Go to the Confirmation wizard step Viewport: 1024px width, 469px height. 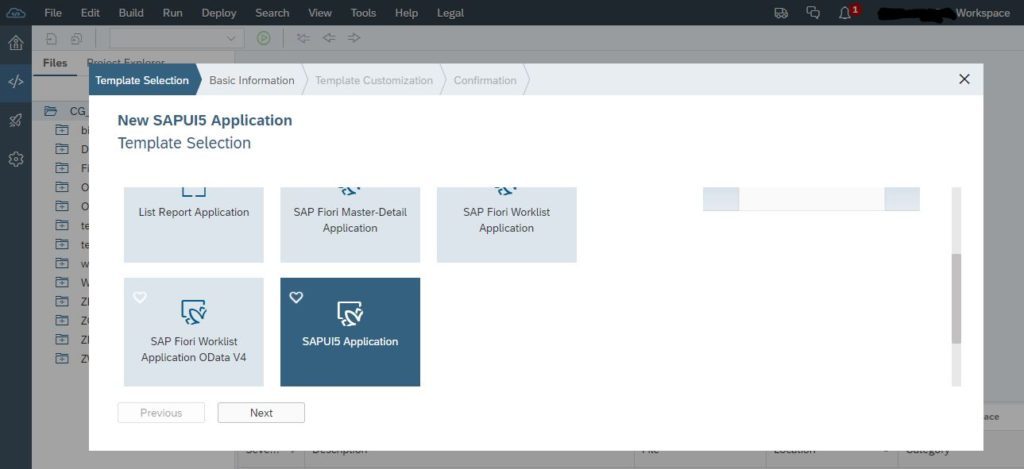coord(485,80)
